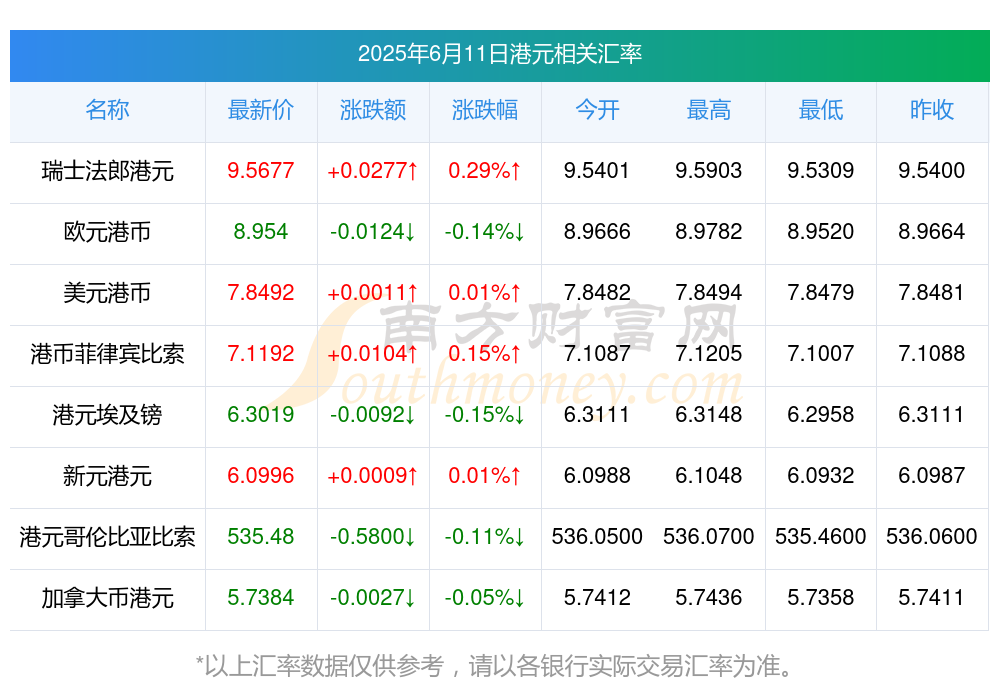1000x698 pixels.
Task: Click change amount -0.0092↓
Action: 373,414
